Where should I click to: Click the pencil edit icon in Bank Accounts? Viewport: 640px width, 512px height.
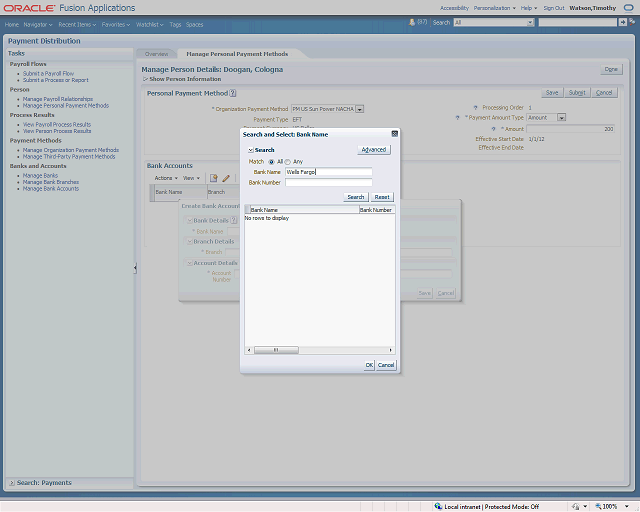pos(226,178)
